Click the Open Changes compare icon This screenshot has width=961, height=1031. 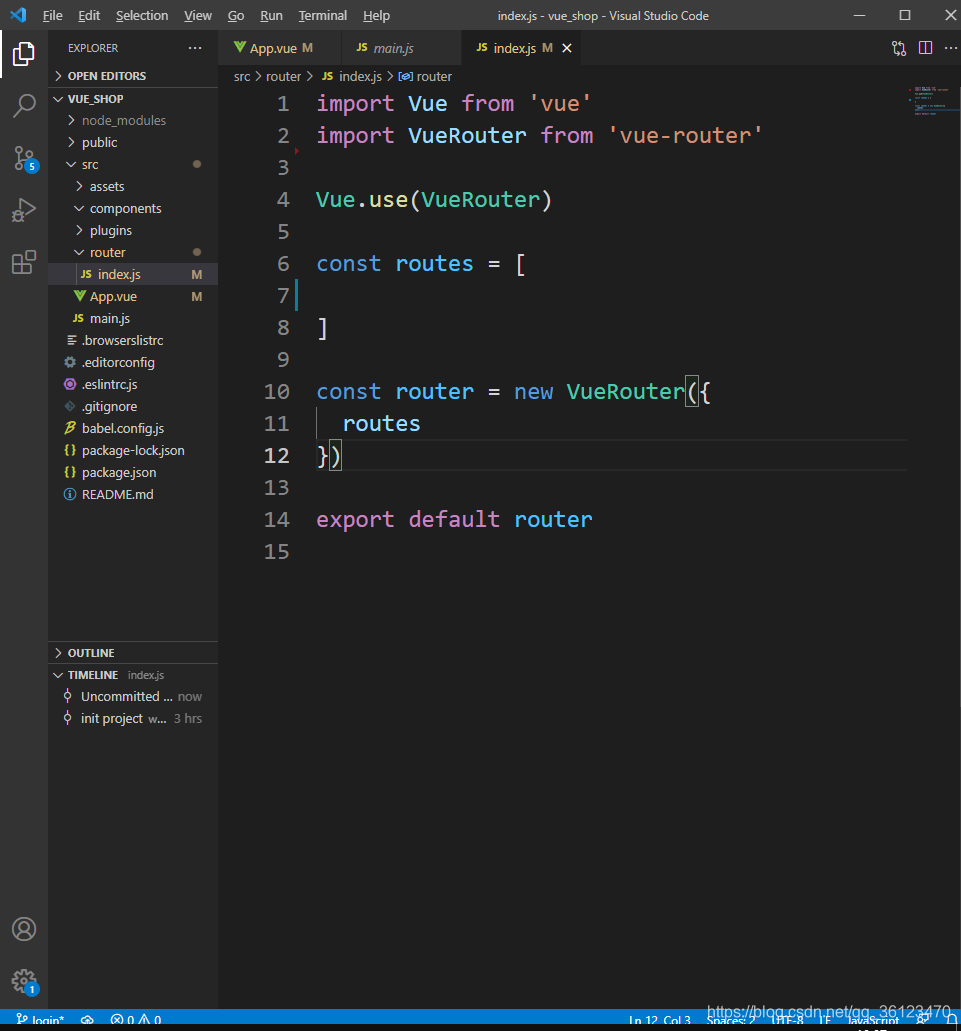tap(899, 48)
